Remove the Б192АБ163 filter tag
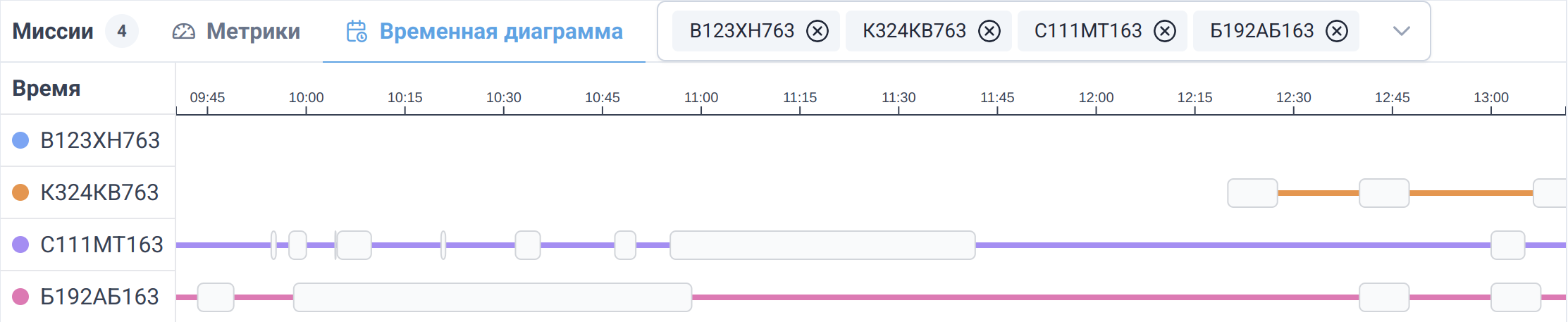Image resolution: width=1568 pixels, height=322 pixels. point(1337,31)
